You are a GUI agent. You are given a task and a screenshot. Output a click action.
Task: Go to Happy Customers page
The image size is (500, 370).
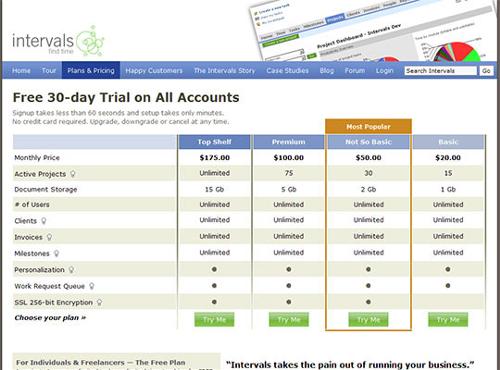pos(154,71)
